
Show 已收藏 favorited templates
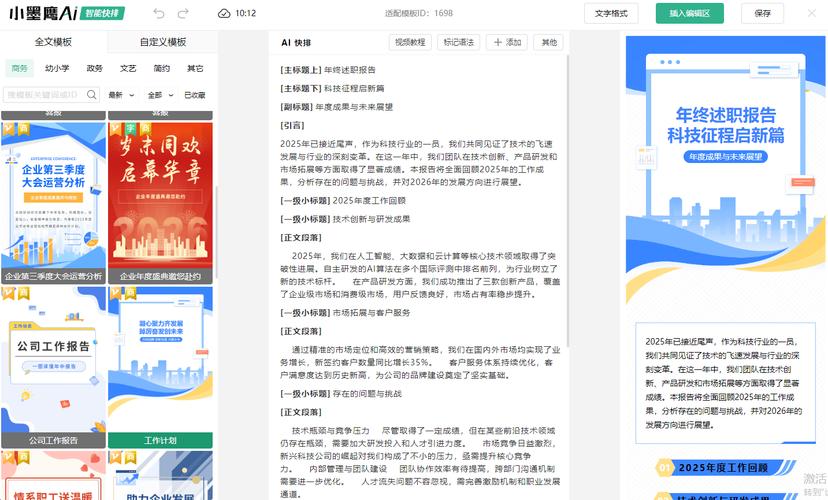click(195, 95)
